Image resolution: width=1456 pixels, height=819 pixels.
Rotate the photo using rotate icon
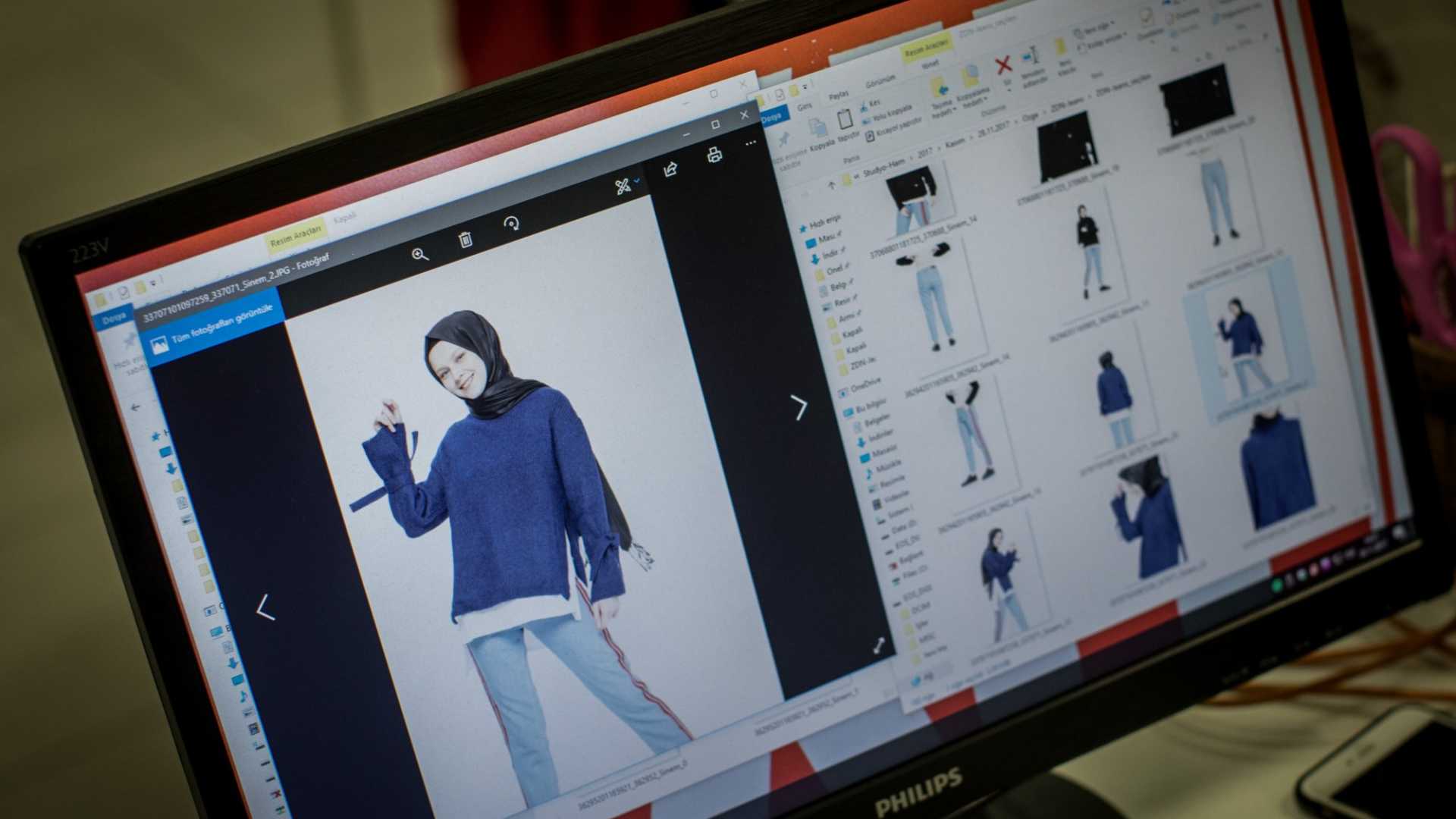(512, 223)
